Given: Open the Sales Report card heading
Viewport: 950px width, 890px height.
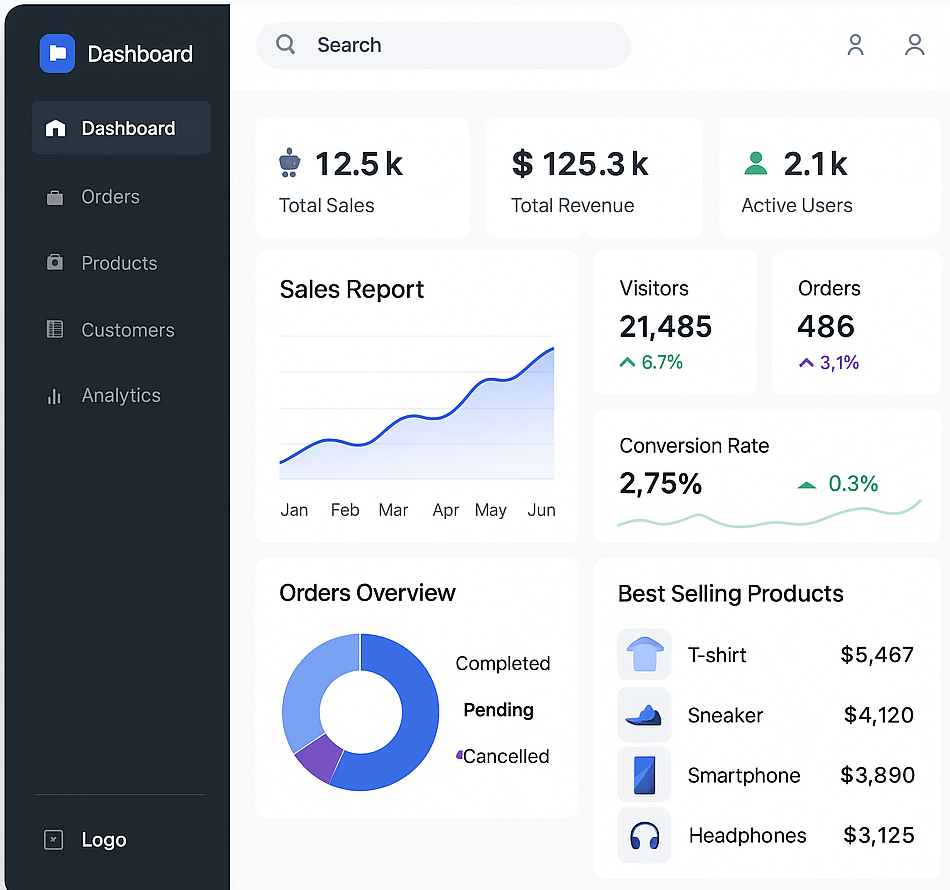Looking at the screenshot, I should 351,289.
